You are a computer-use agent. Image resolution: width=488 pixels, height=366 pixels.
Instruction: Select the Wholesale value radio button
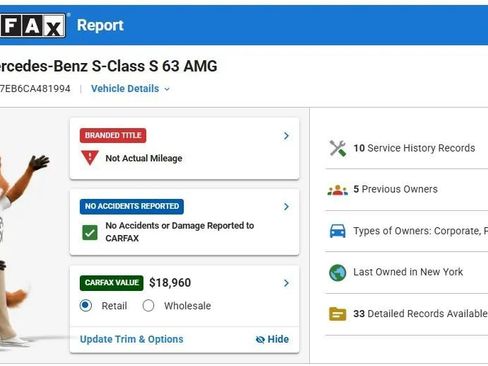pos(148,305)
